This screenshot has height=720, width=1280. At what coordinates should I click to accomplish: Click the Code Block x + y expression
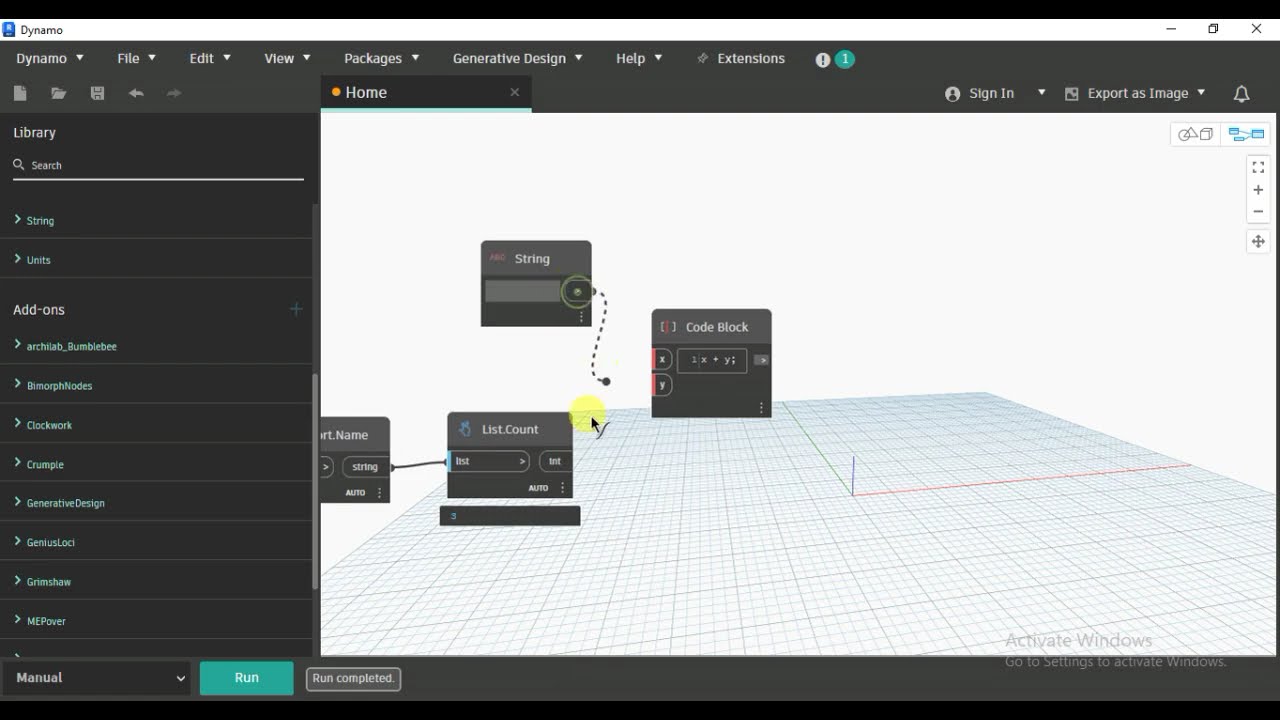click(712, 360)
